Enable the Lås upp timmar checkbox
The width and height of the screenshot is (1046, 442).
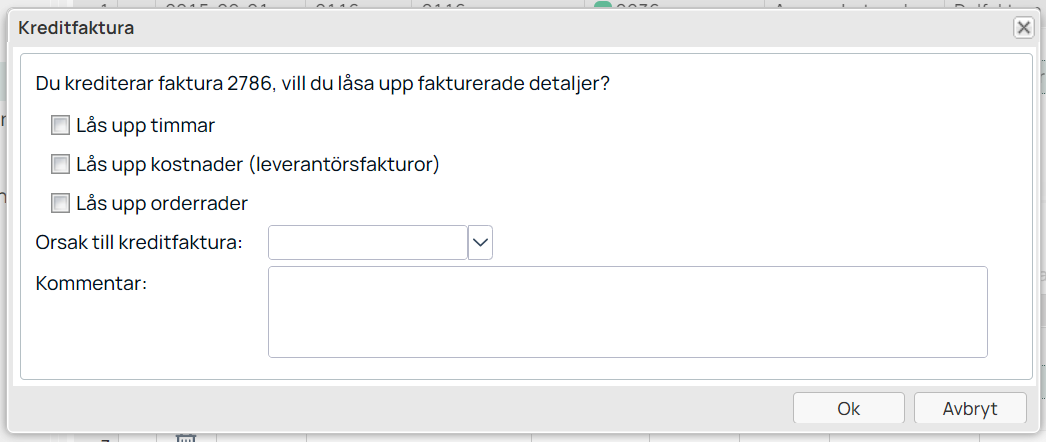pyautogui.click(x=60, y=126)
